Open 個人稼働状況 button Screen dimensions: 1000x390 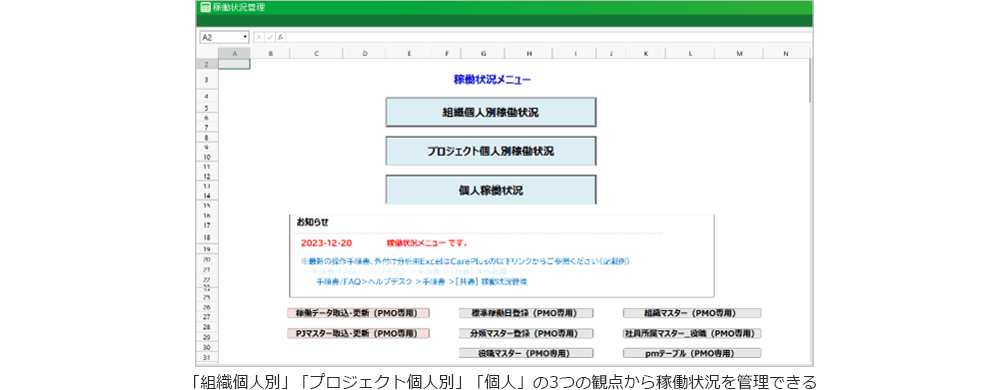(x=490, y=190)
